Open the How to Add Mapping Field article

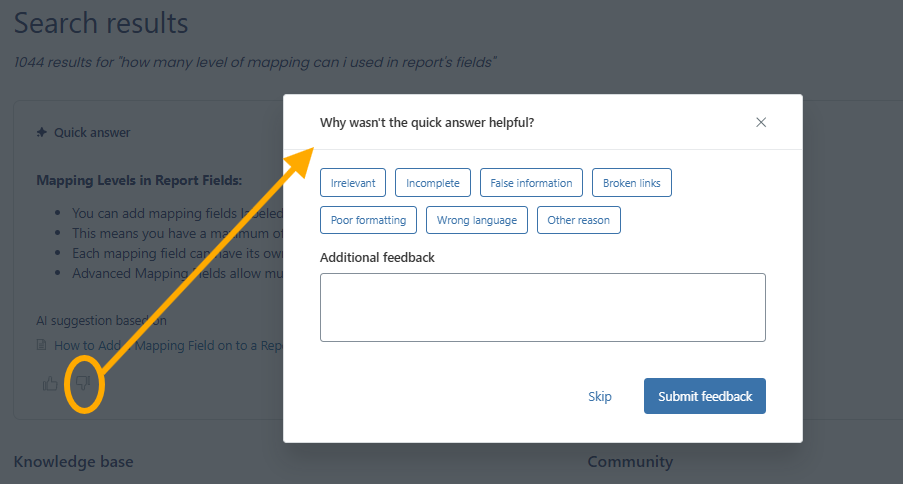(165, 345)
